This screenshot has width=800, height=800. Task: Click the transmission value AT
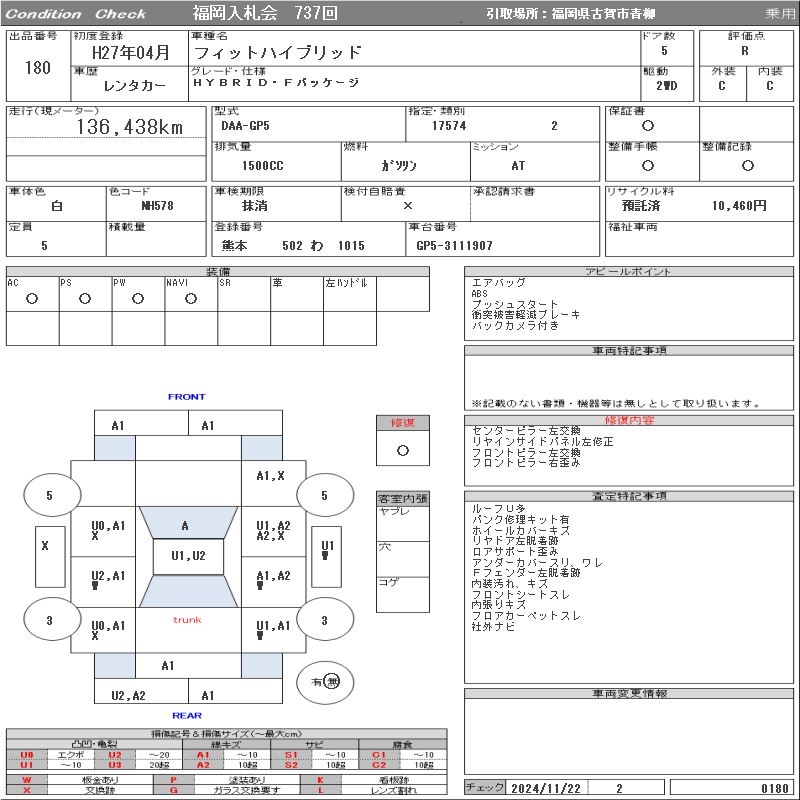click(518, 166)
